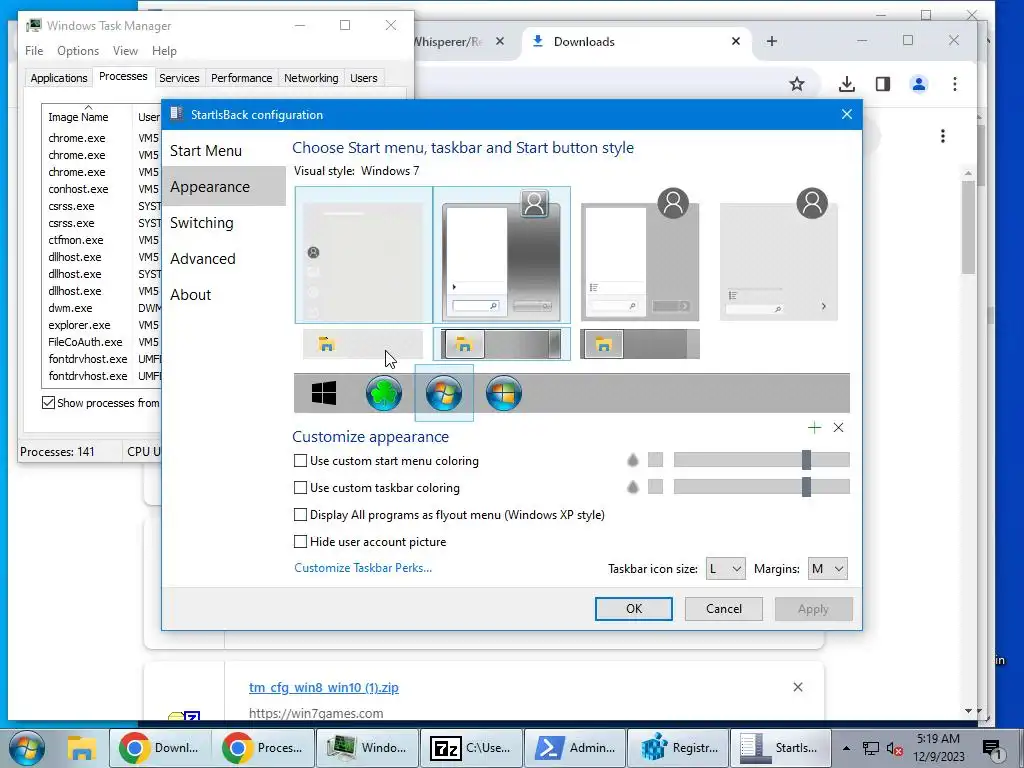
Task: Select the Windows 7 Aero start menu style
Action: [502, 255]
